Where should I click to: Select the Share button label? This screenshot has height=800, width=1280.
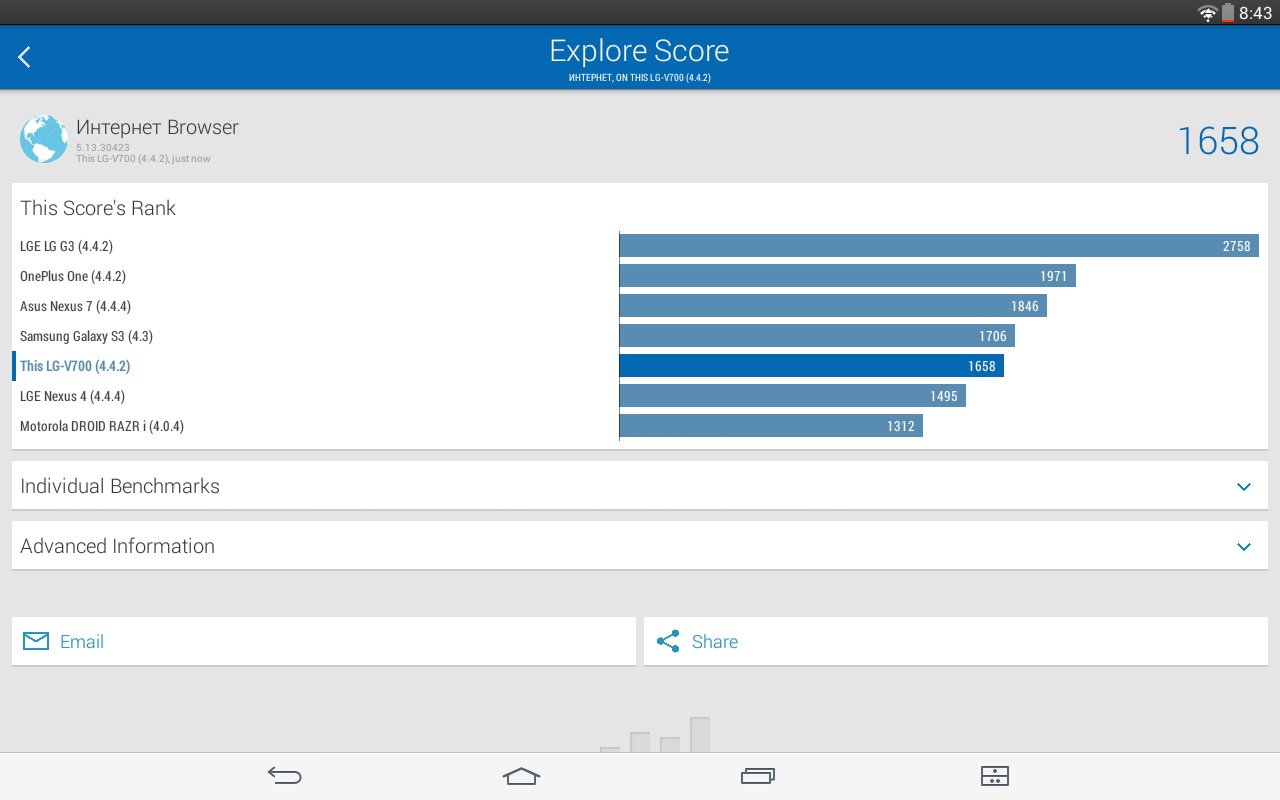click(x=715, y=642)
